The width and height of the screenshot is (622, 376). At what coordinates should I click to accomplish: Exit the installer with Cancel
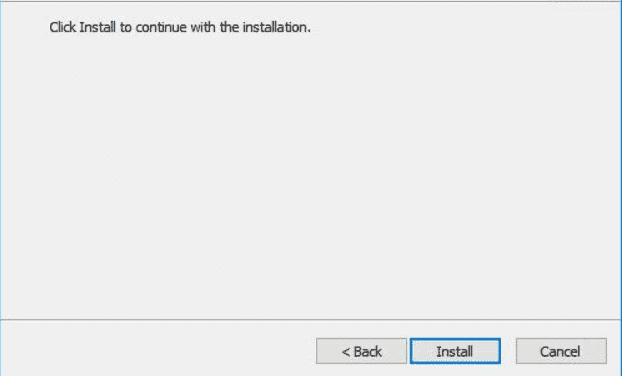click(x=561, y=351)
